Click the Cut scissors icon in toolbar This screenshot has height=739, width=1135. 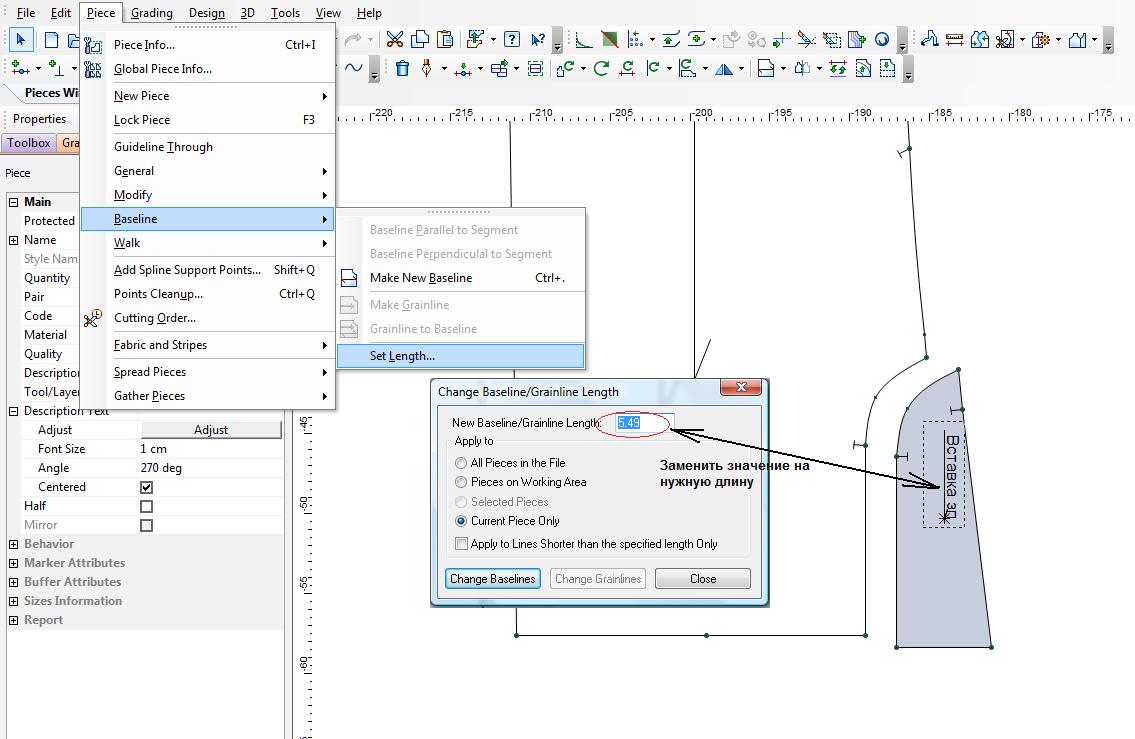[394, 40]
